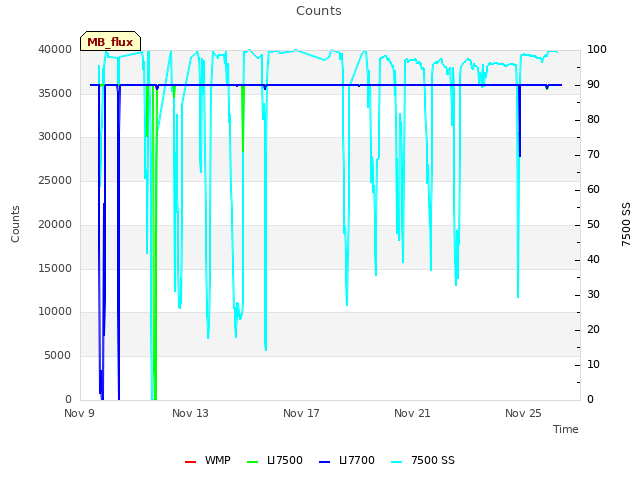Click the Nov 21 x-axis label
640x480 pixels.
point(412,413)
